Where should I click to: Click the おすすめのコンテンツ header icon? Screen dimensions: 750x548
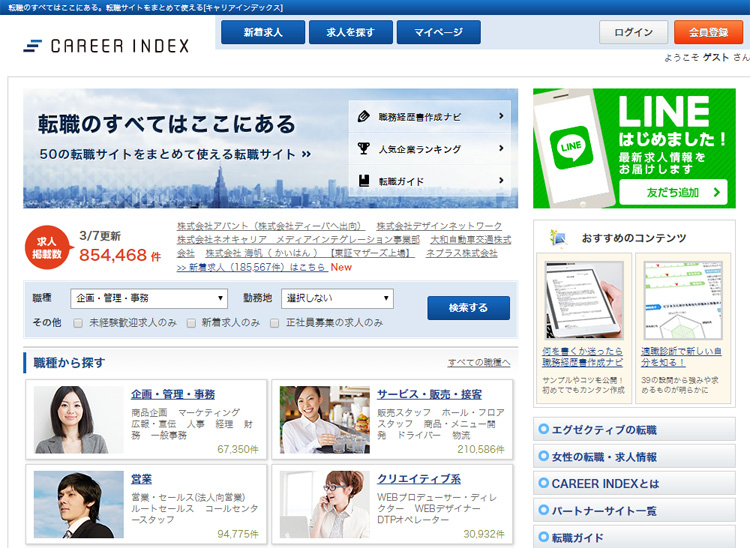(558, 237)
